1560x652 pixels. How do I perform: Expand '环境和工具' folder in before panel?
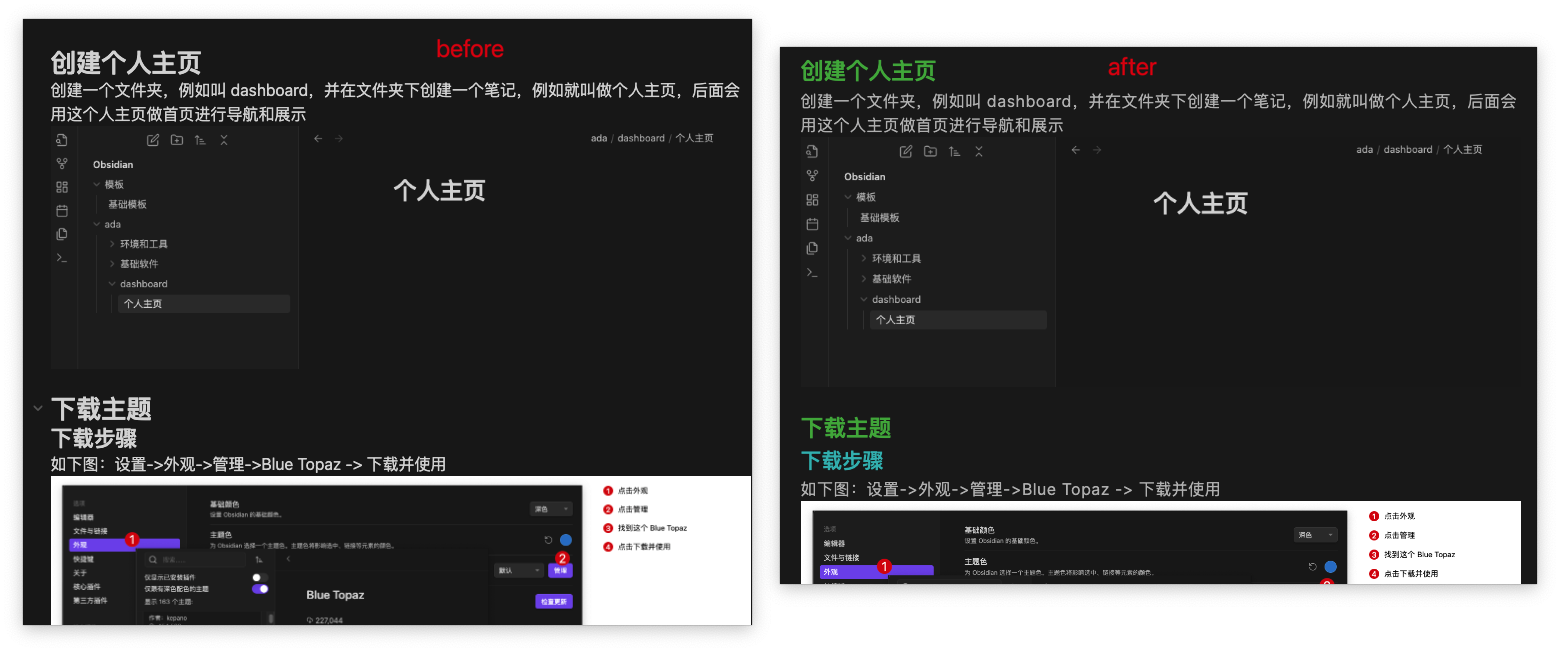112,244
